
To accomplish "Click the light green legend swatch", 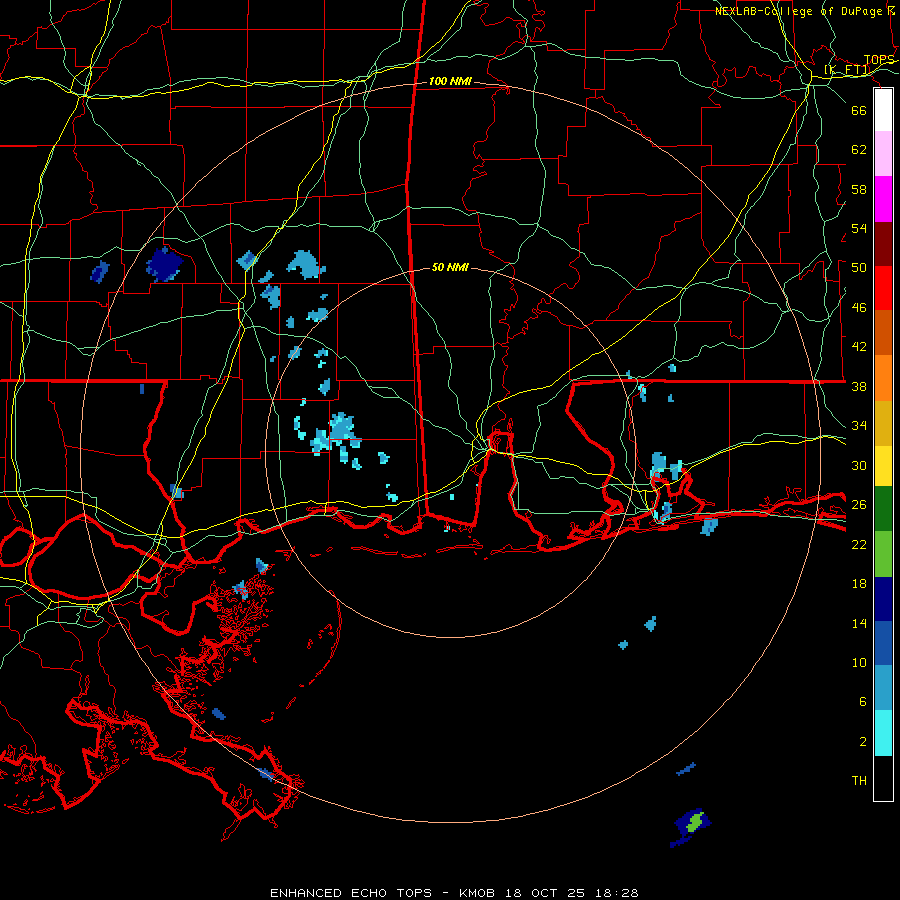I will click(883, 554).
